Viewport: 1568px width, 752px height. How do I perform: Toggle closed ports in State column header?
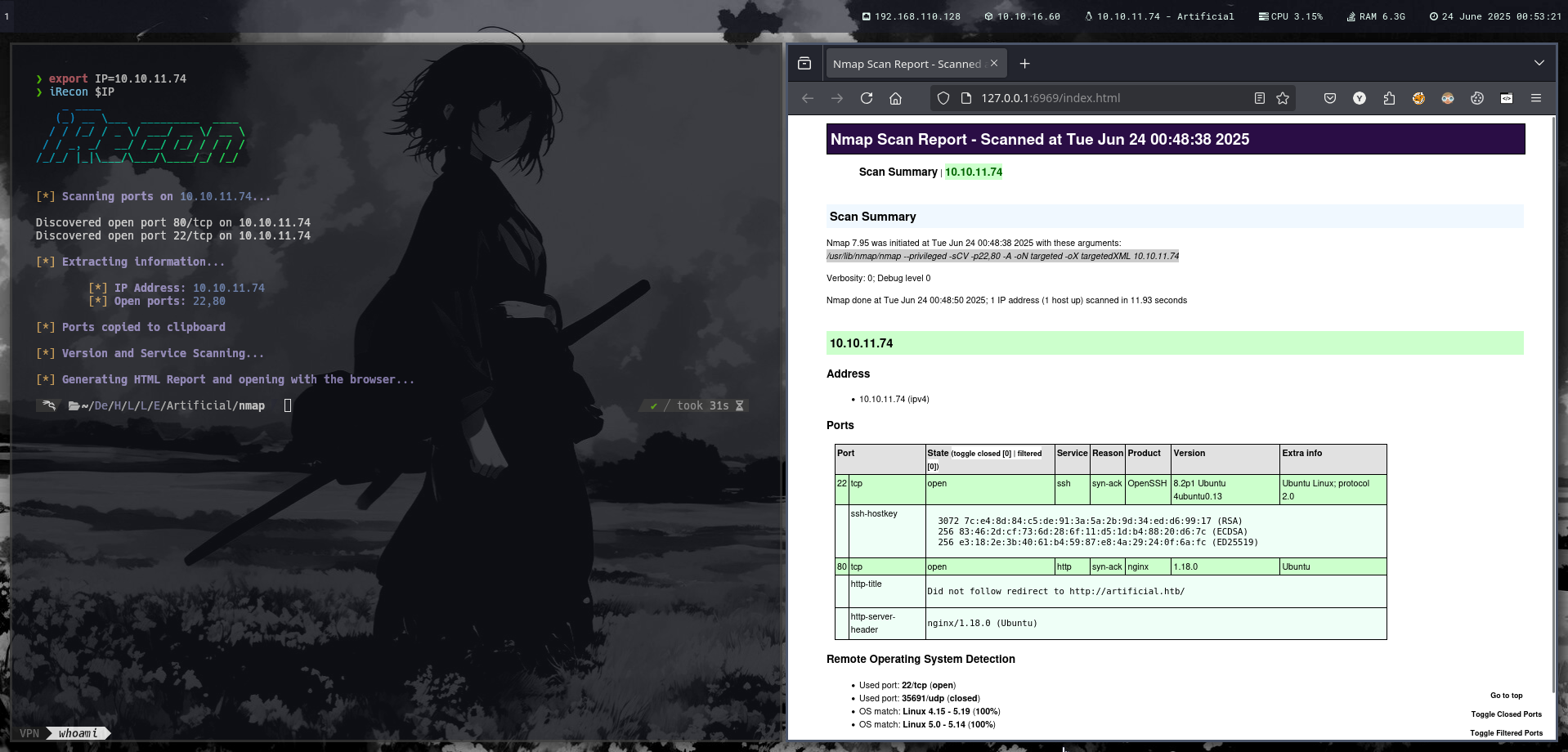click(981, 454)
